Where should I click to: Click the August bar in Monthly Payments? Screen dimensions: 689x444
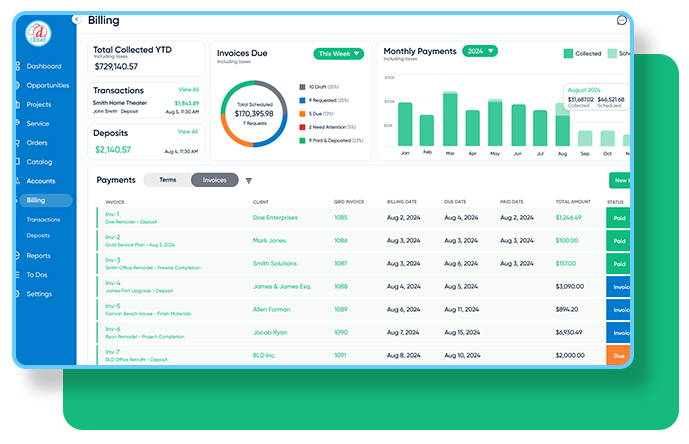[562, 125]
